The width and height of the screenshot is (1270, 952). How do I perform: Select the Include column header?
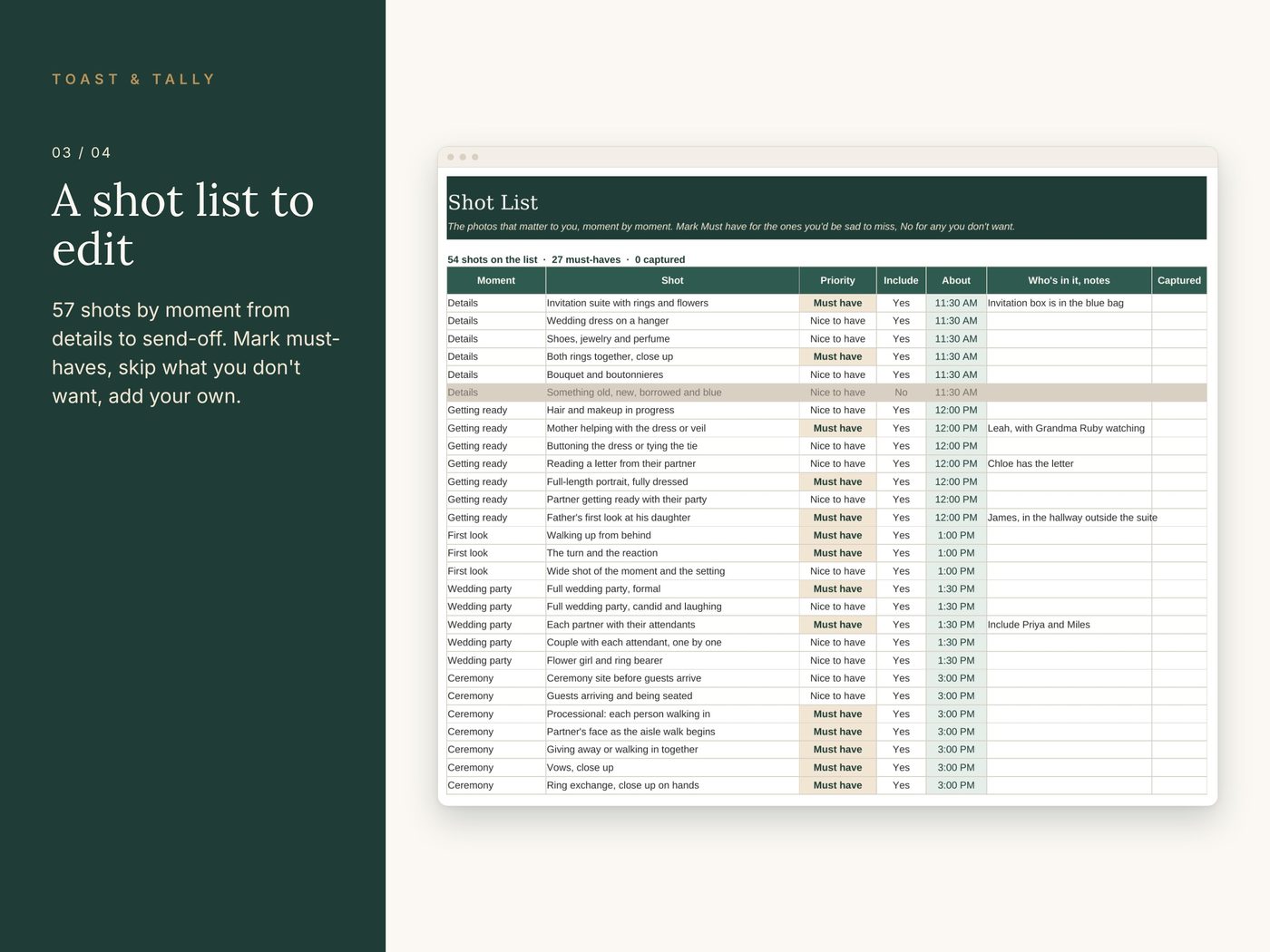click(x=901, y=280)
